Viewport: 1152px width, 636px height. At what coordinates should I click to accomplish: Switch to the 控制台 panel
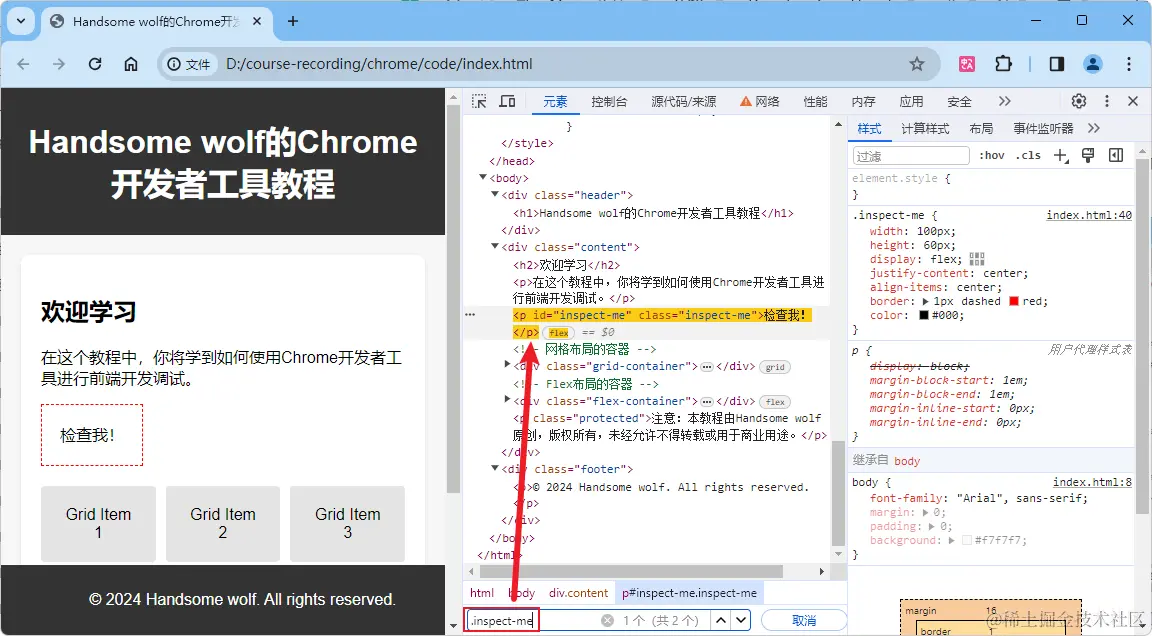point(609,101)
